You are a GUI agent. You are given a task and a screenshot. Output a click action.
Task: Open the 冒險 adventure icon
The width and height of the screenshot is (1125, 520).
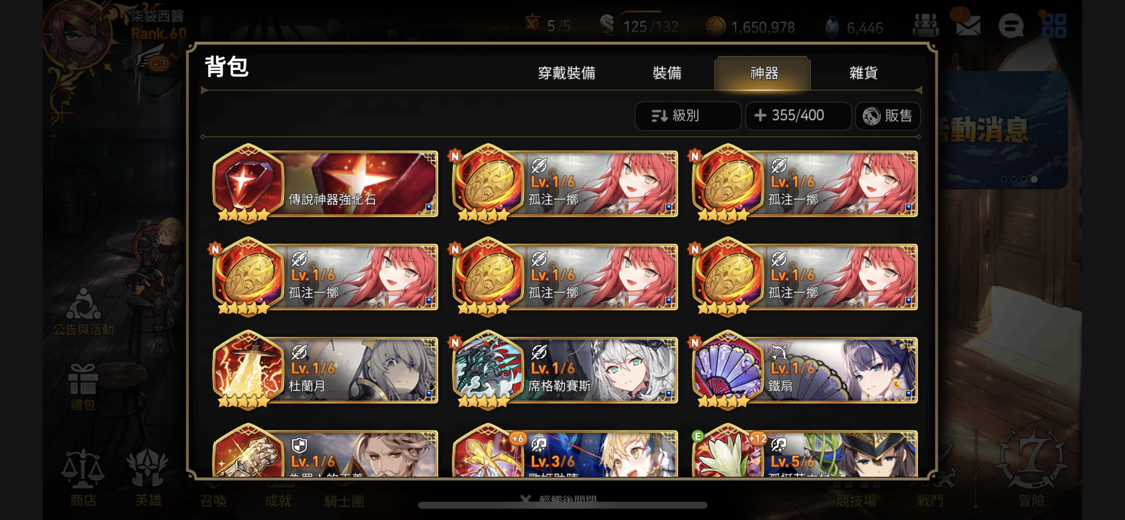click(x=1032, y=471)
